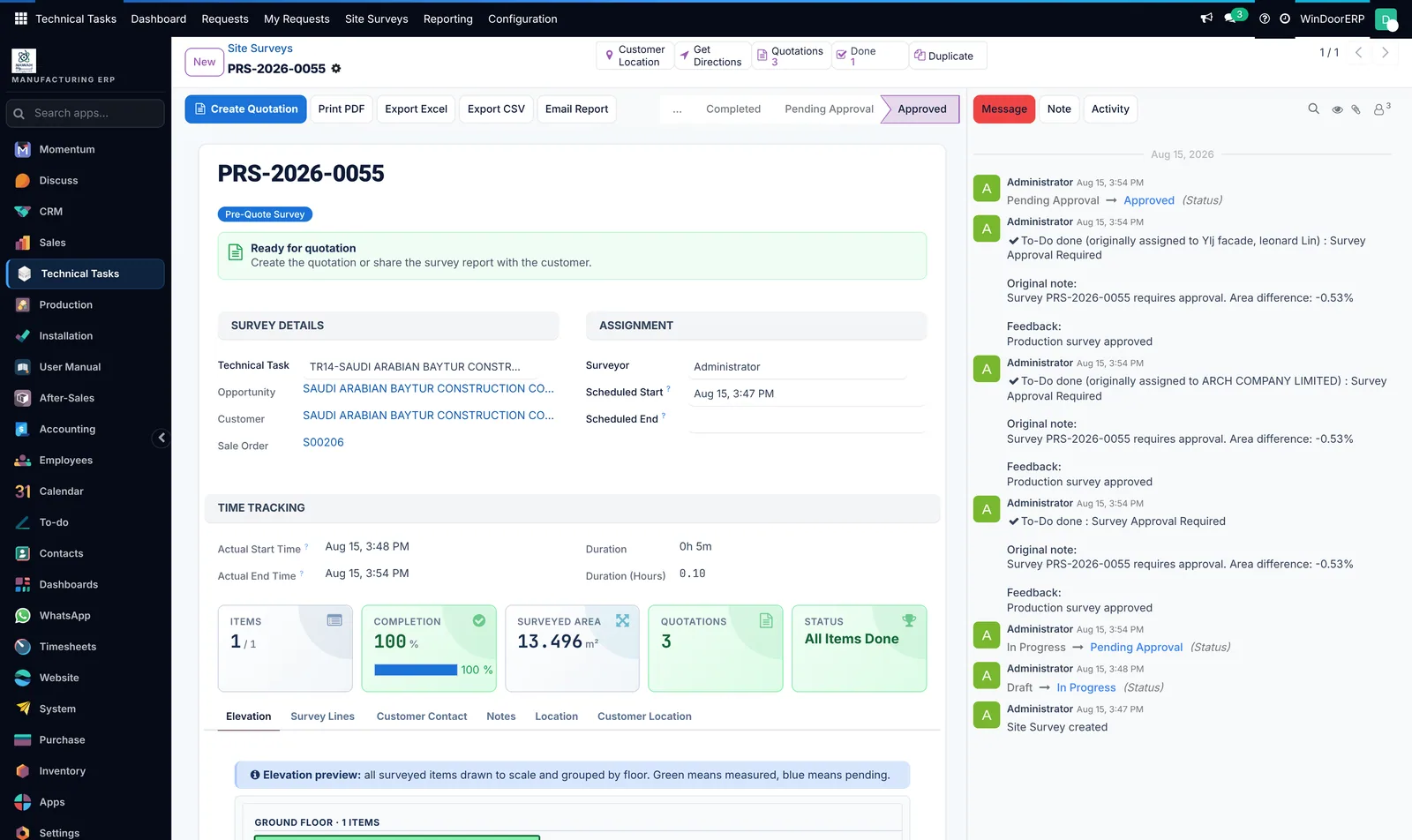Switch to the Customer Contact tab
This screenshot has width=1412, height=840.
click(422, 716)
